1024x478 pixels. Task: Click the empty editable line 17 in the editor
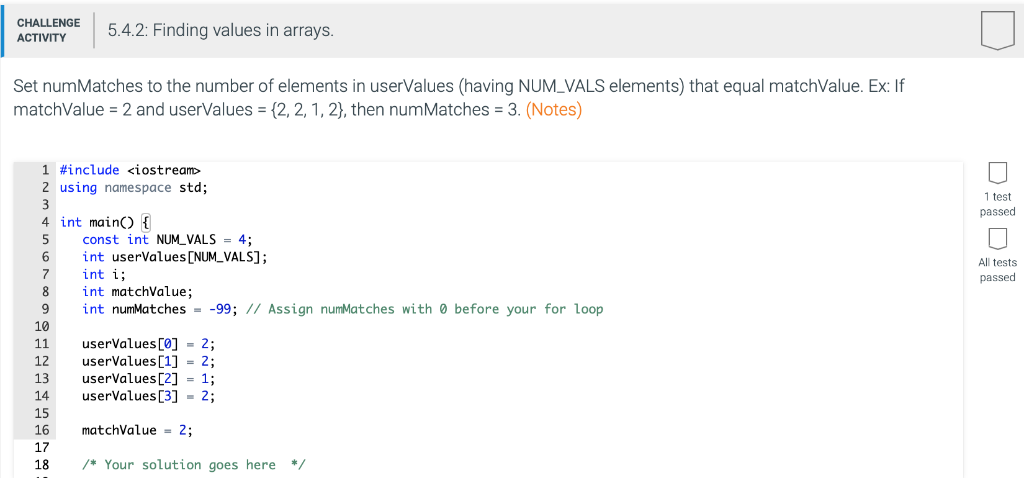coord(509,448)
